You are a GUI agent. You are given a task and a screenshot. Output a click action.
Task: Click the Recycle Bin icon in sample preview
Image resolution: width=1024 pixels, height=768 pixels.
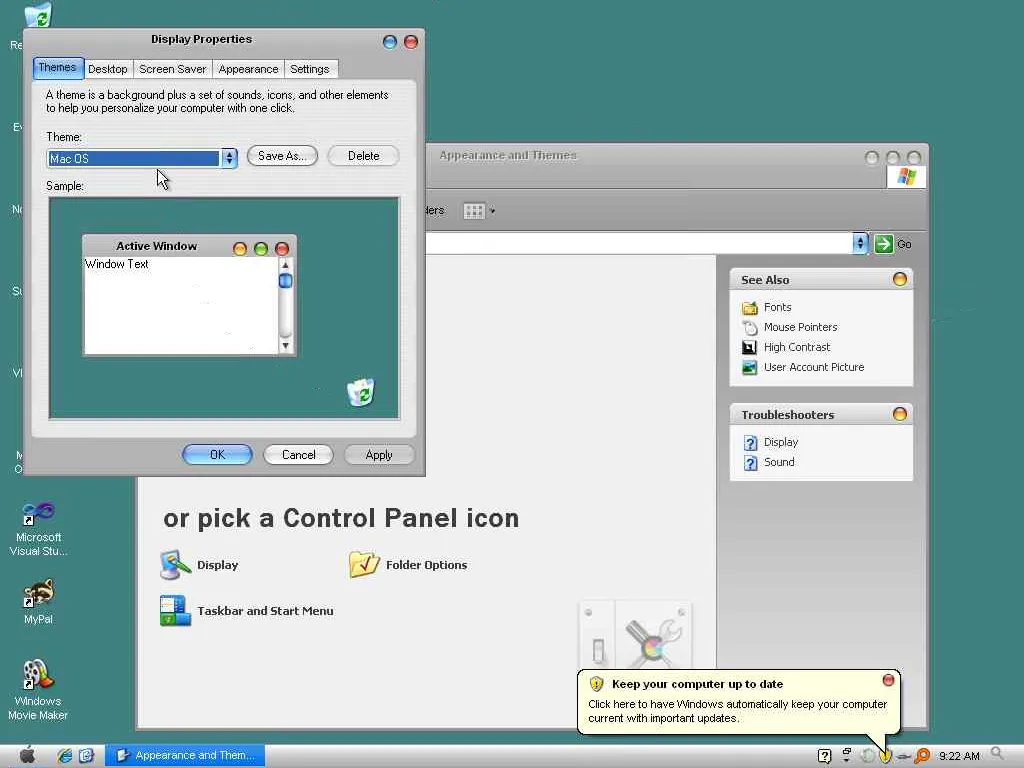[360, 392]
